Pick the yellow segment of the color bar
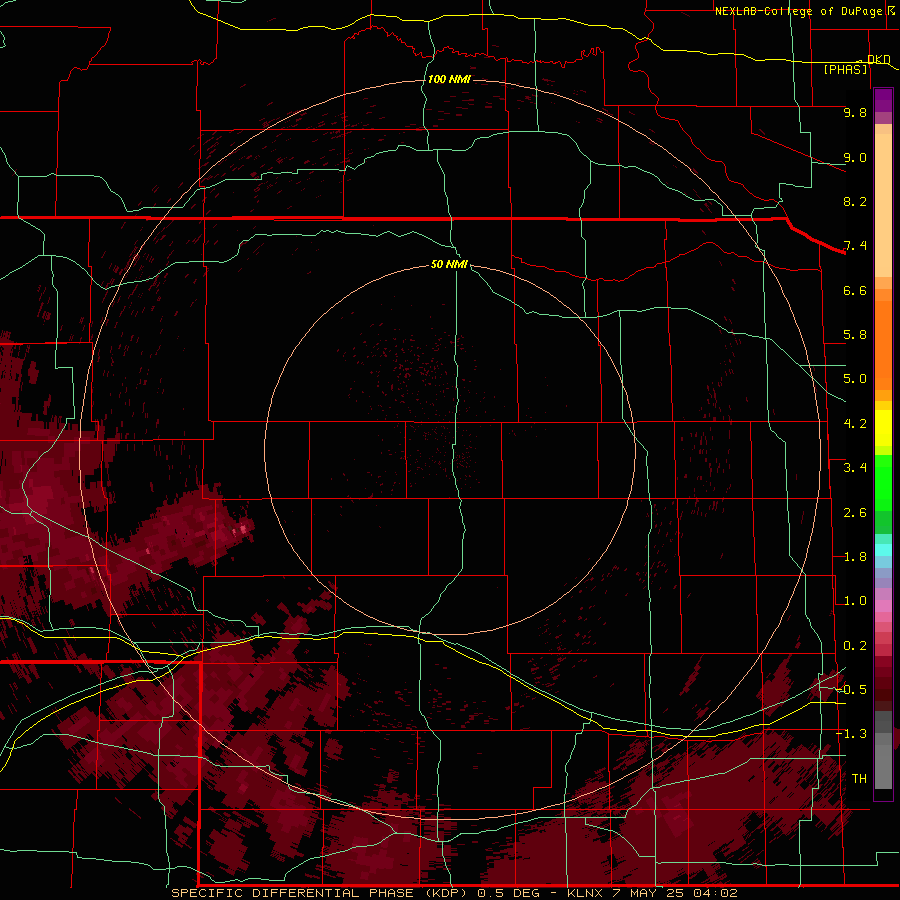The image size is (900, 900). point(883,428)
